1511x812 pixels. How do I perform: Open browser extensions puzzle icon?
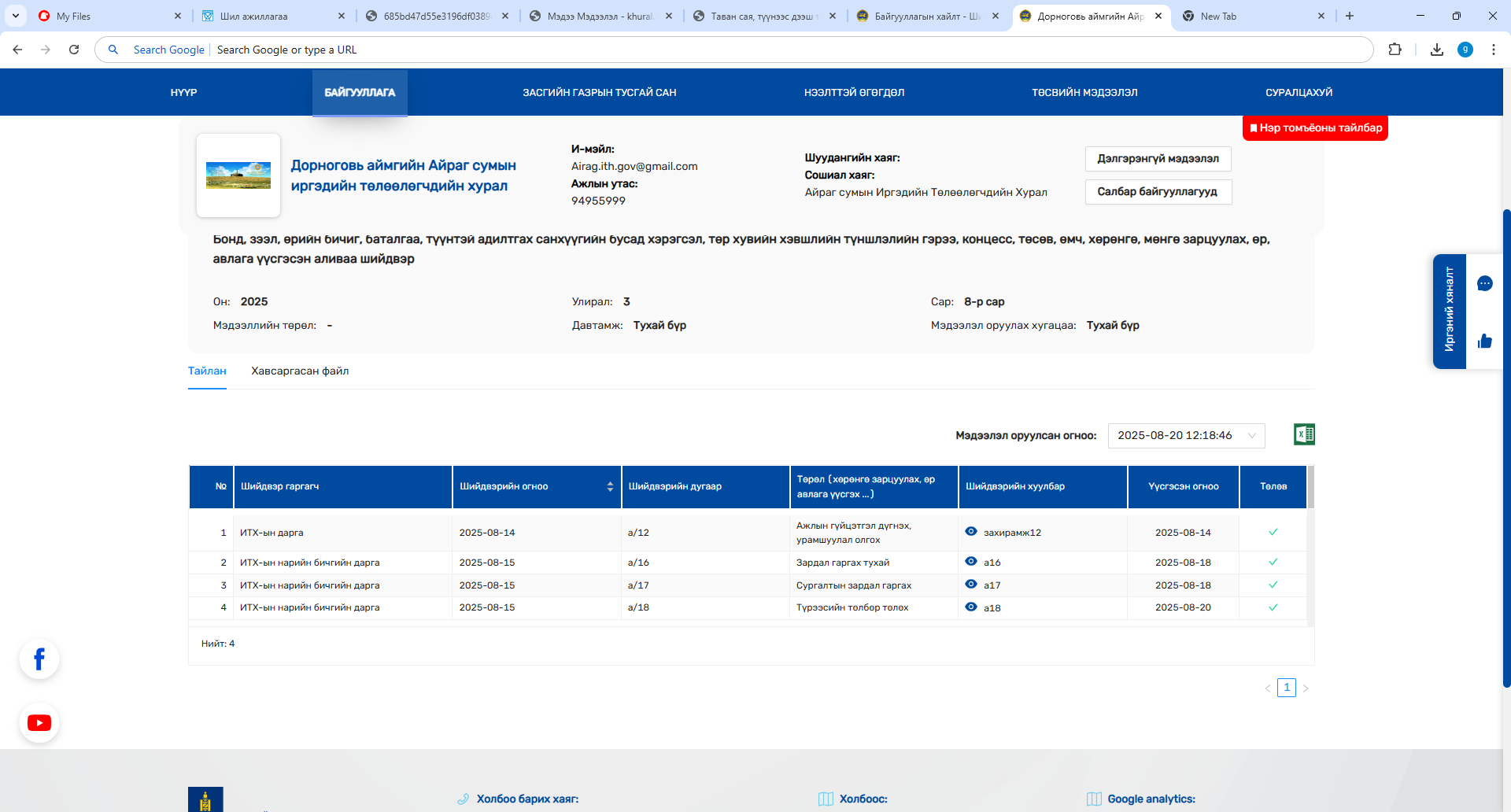pos(1395,50)
